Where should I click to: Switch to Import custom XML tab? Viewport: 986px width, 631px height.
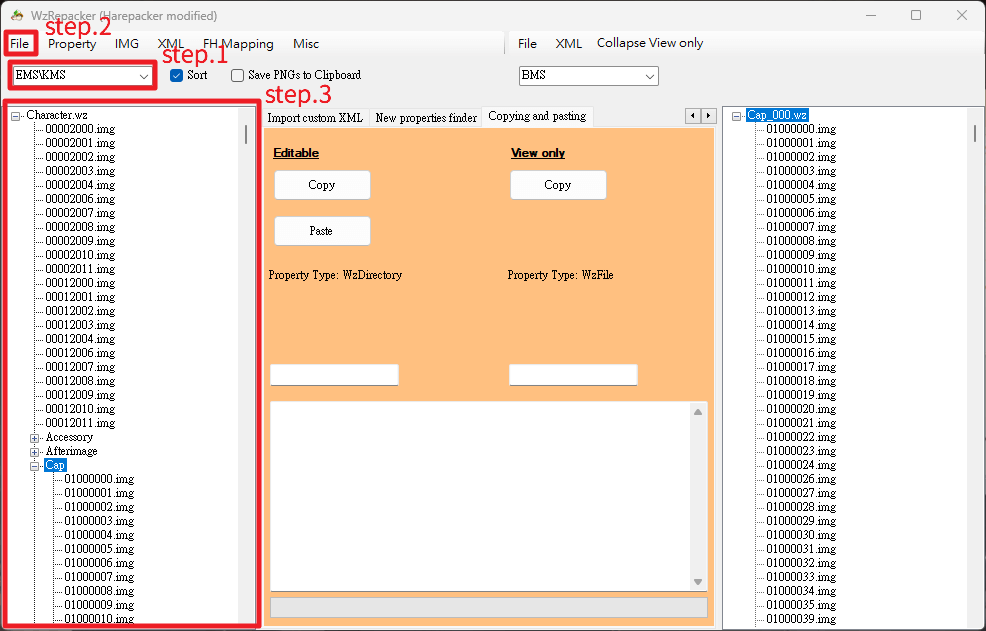click(x=315, y=118)
